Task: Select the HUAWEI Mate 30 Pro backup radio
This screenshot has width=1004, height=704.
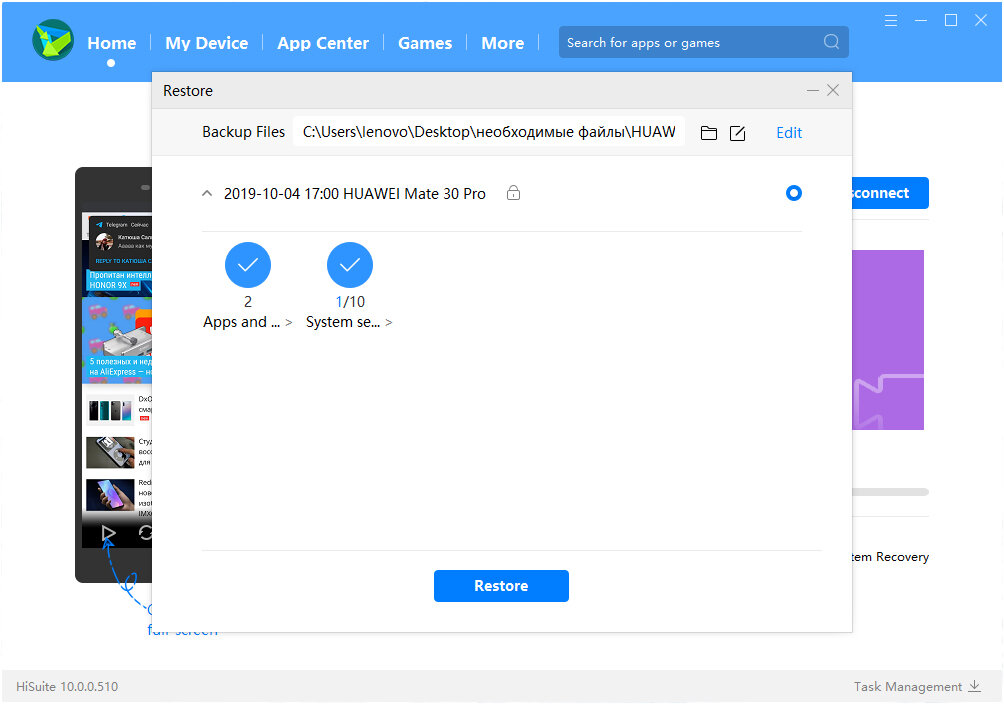Action: click(x=793, y=193)
